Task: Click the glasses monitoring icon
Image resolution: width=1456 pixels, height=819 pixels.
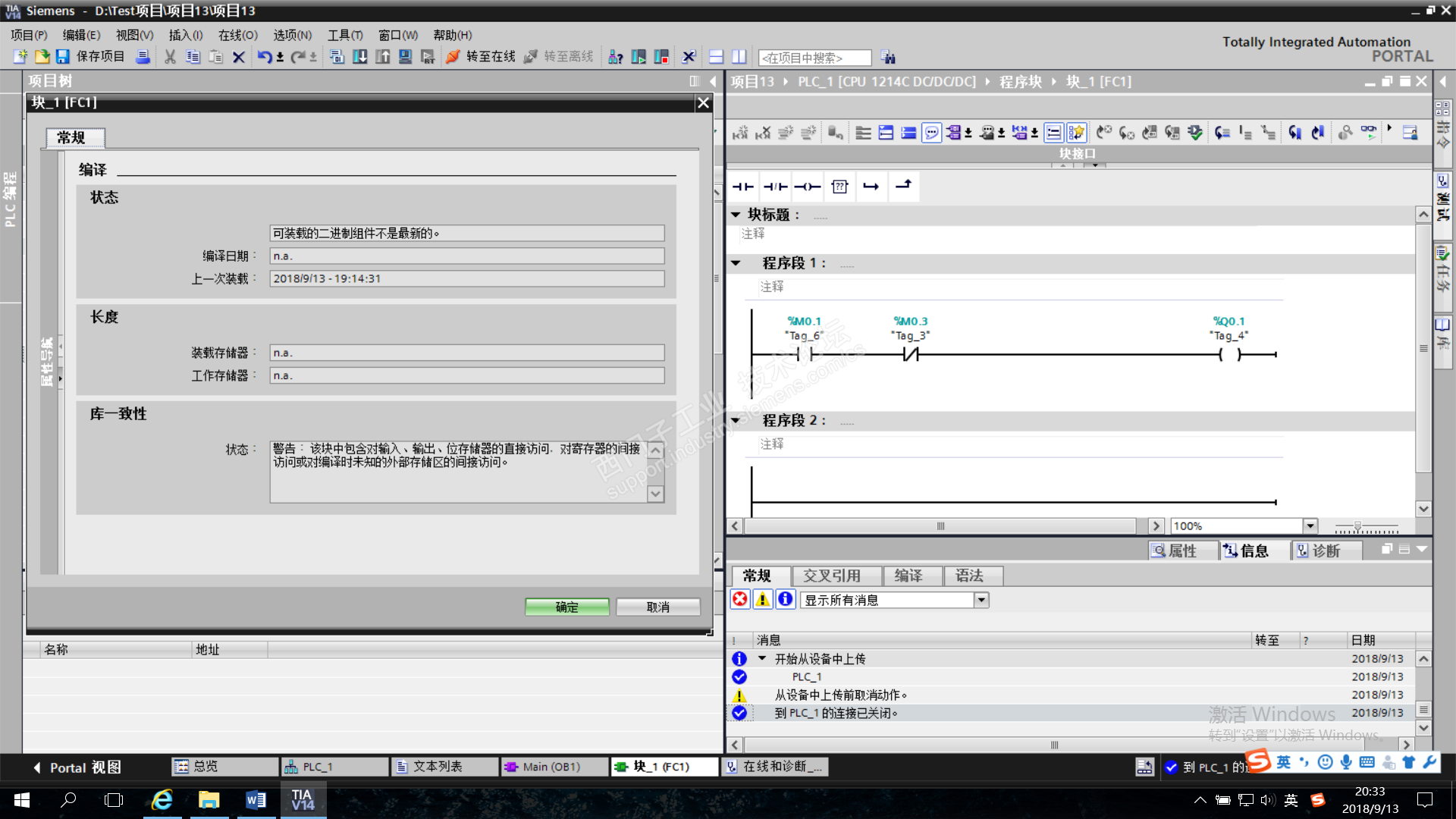Action: [x=1369, y=132]
